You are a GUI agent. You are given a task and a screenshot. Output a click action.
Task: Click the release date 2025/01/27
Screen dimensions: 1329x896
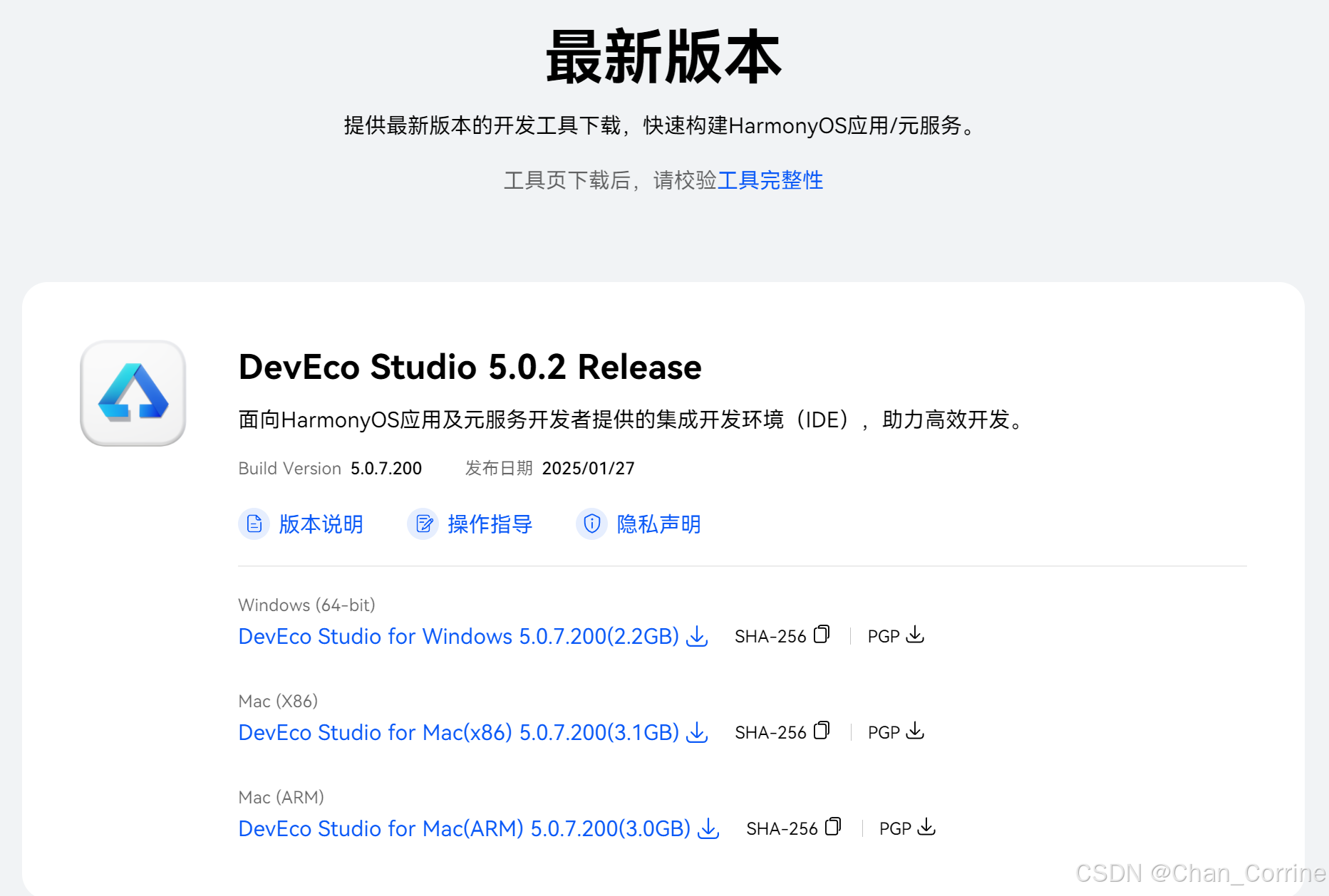coord(588,469)
